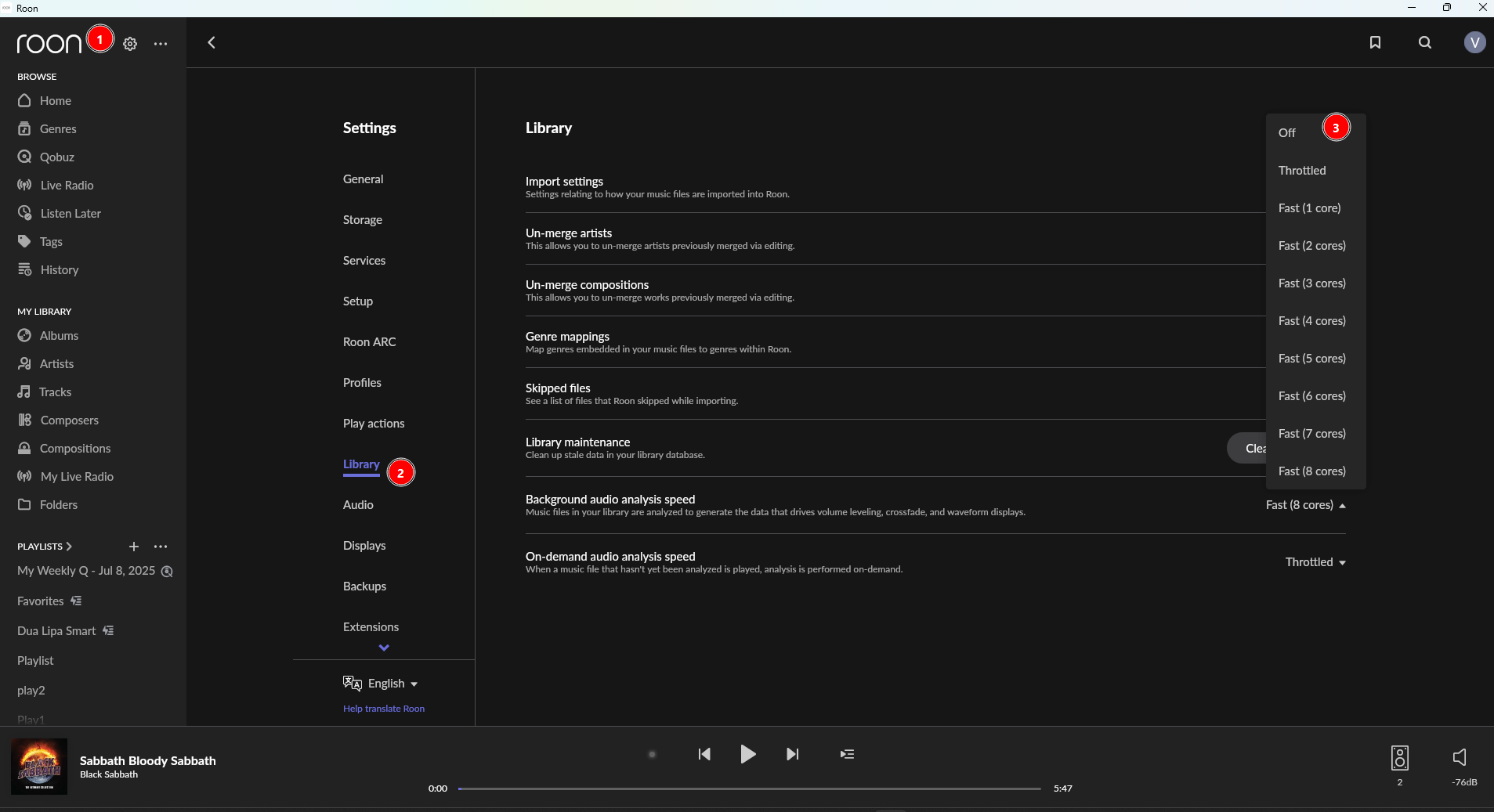Choose Fast (4 cores) option
This screenshot has height=812, width=1494.
tap(1311, 321)
